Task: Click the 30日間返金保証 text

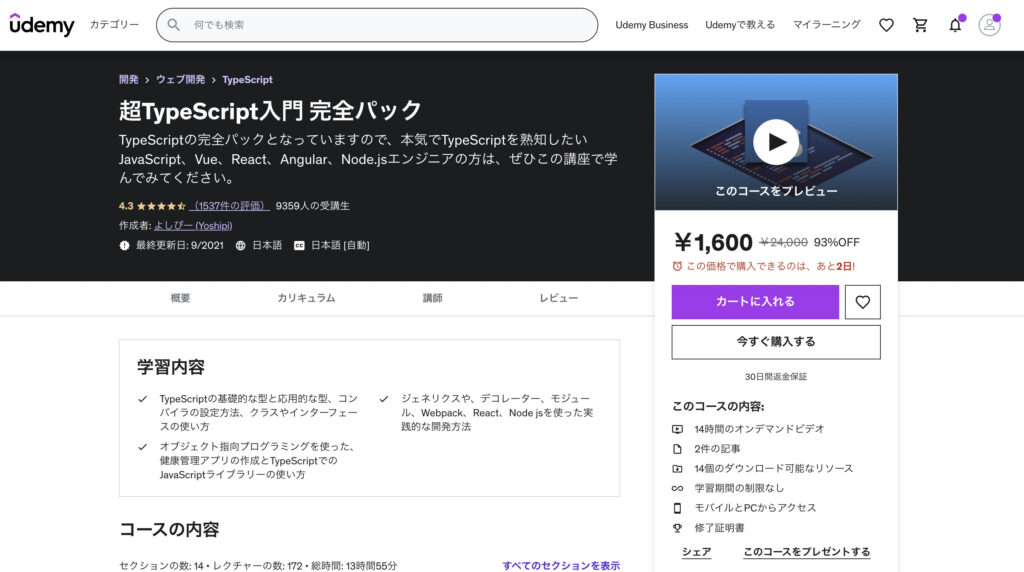Action: pyautogui.click(x=776, y=377)
